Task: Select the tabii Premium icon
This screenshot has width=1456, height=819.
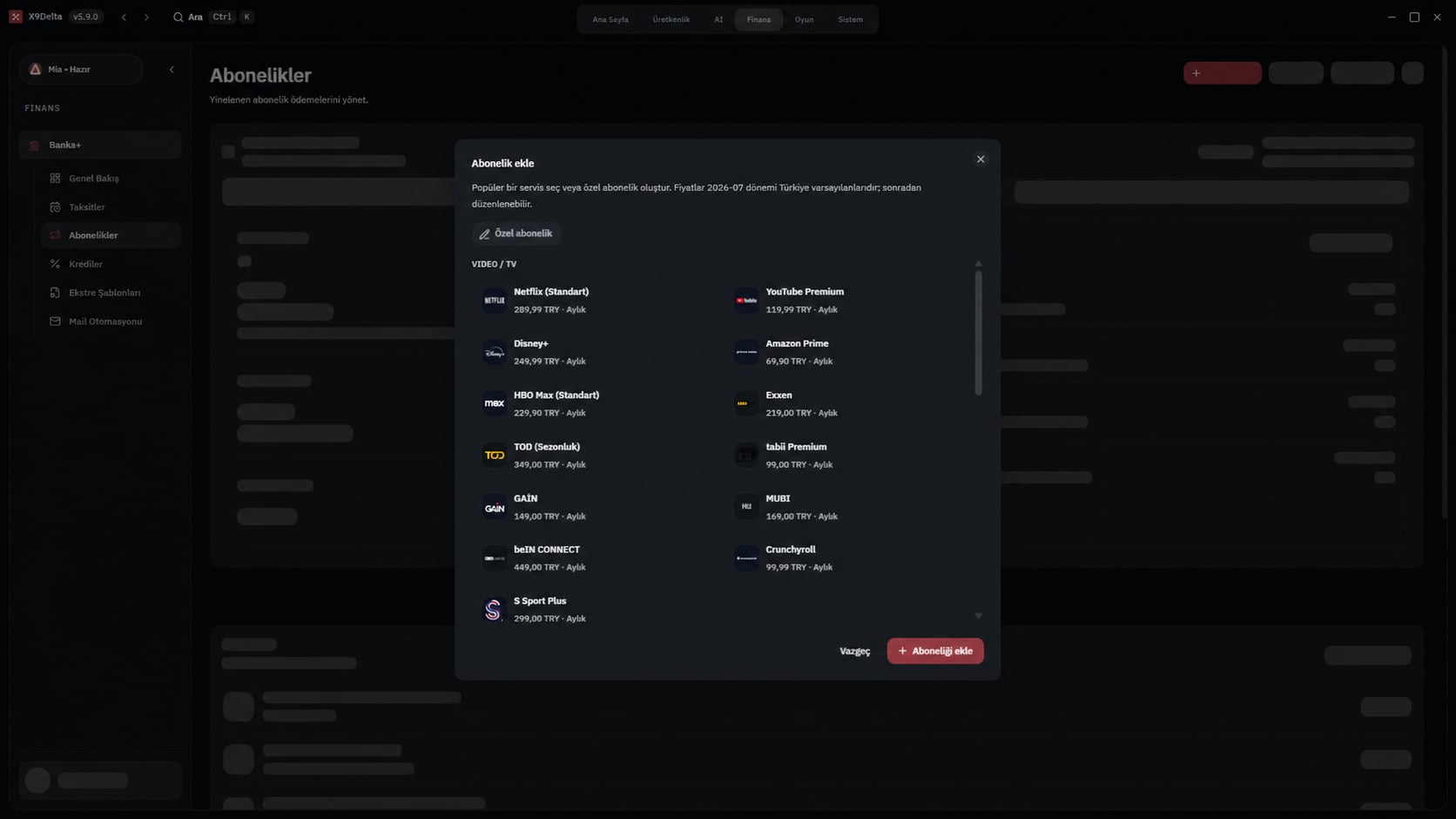Action: [746, 455]
